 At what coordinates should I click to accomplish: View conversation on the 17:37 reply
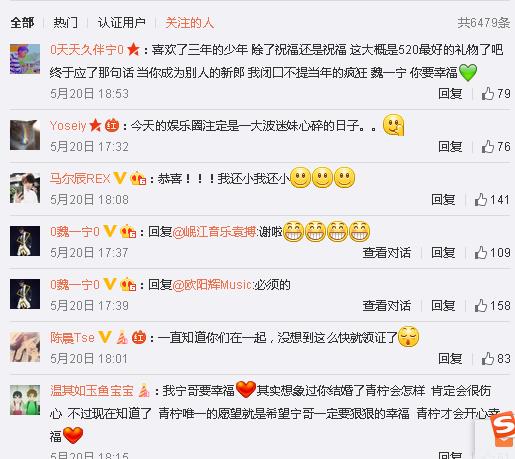pyautogui.click(x=387, y=253)
